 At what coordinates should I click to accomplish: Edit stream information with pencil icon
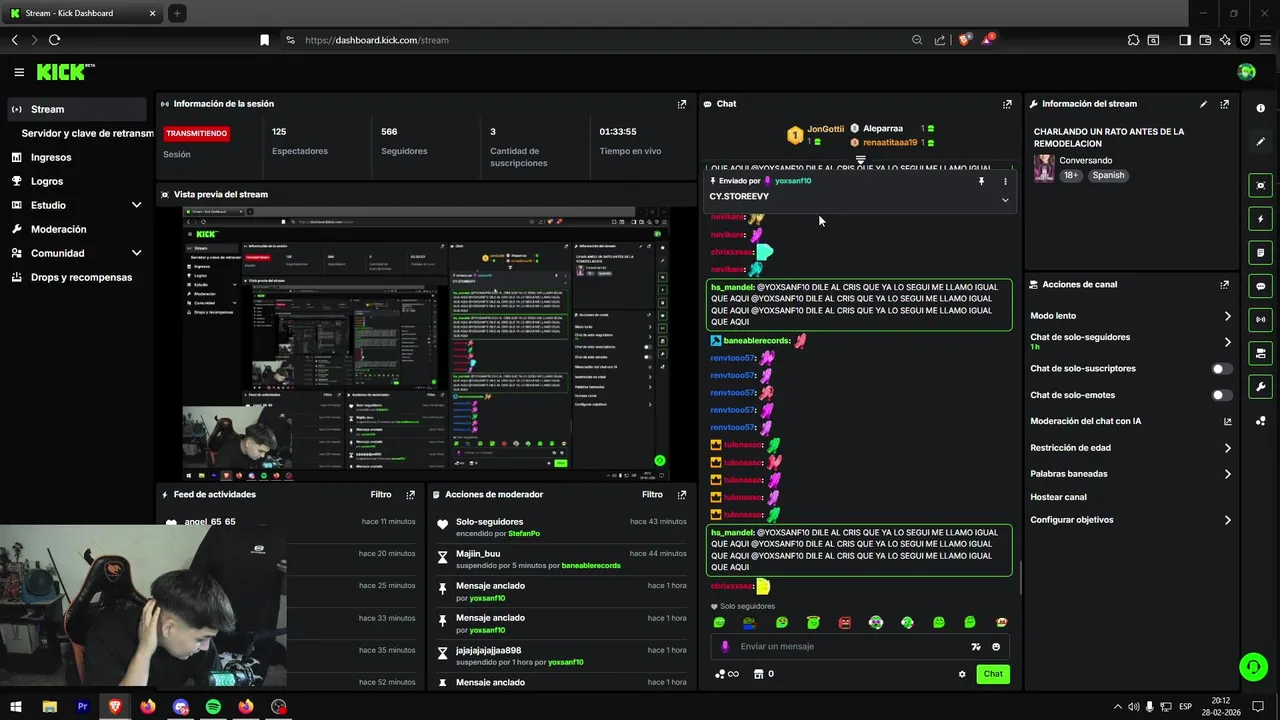pyautogui.click(x=1203, y=104)
